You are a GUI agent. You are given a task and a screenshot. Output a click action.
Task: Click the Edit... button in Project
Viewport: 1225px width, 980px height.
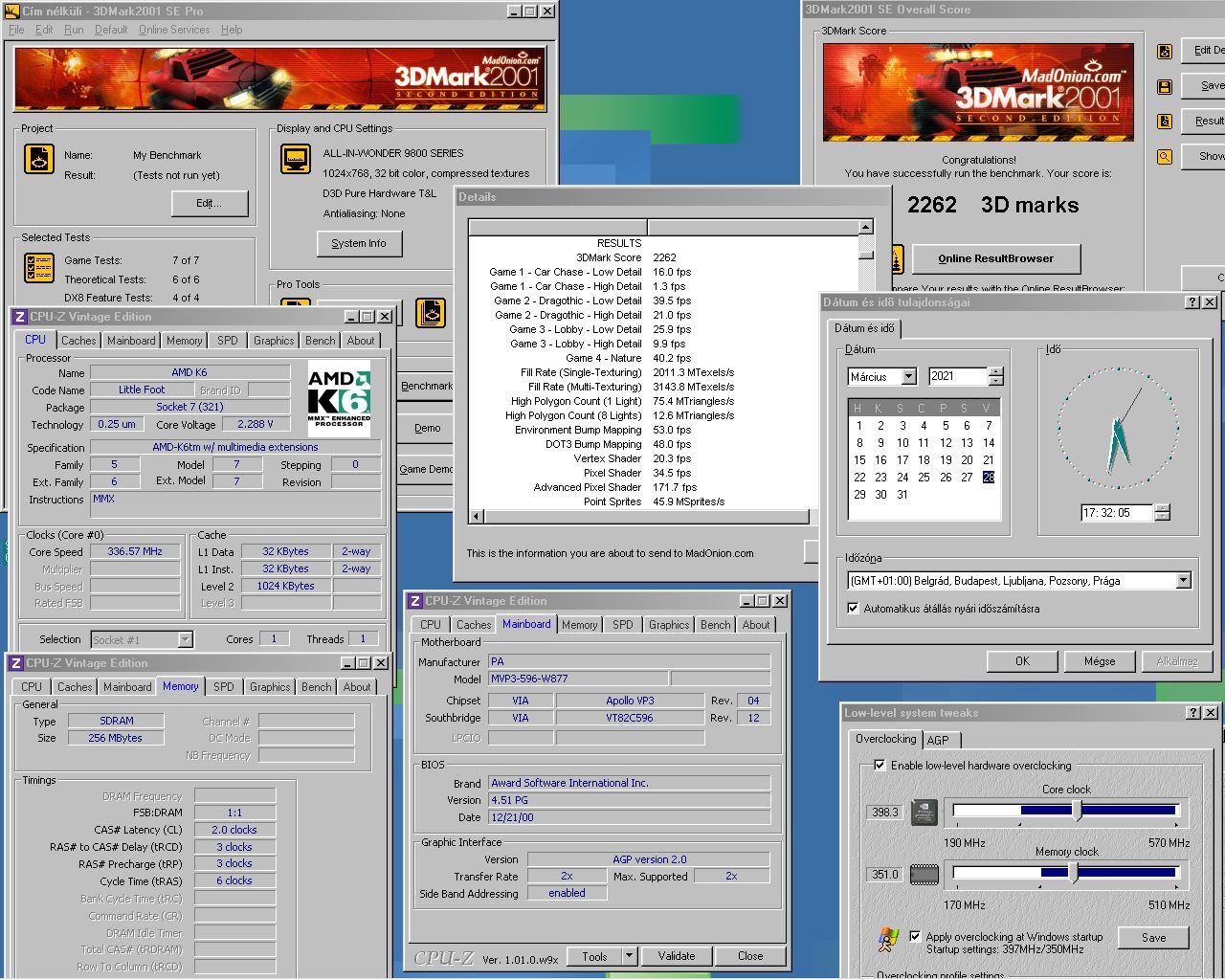[x=210, y=203]
